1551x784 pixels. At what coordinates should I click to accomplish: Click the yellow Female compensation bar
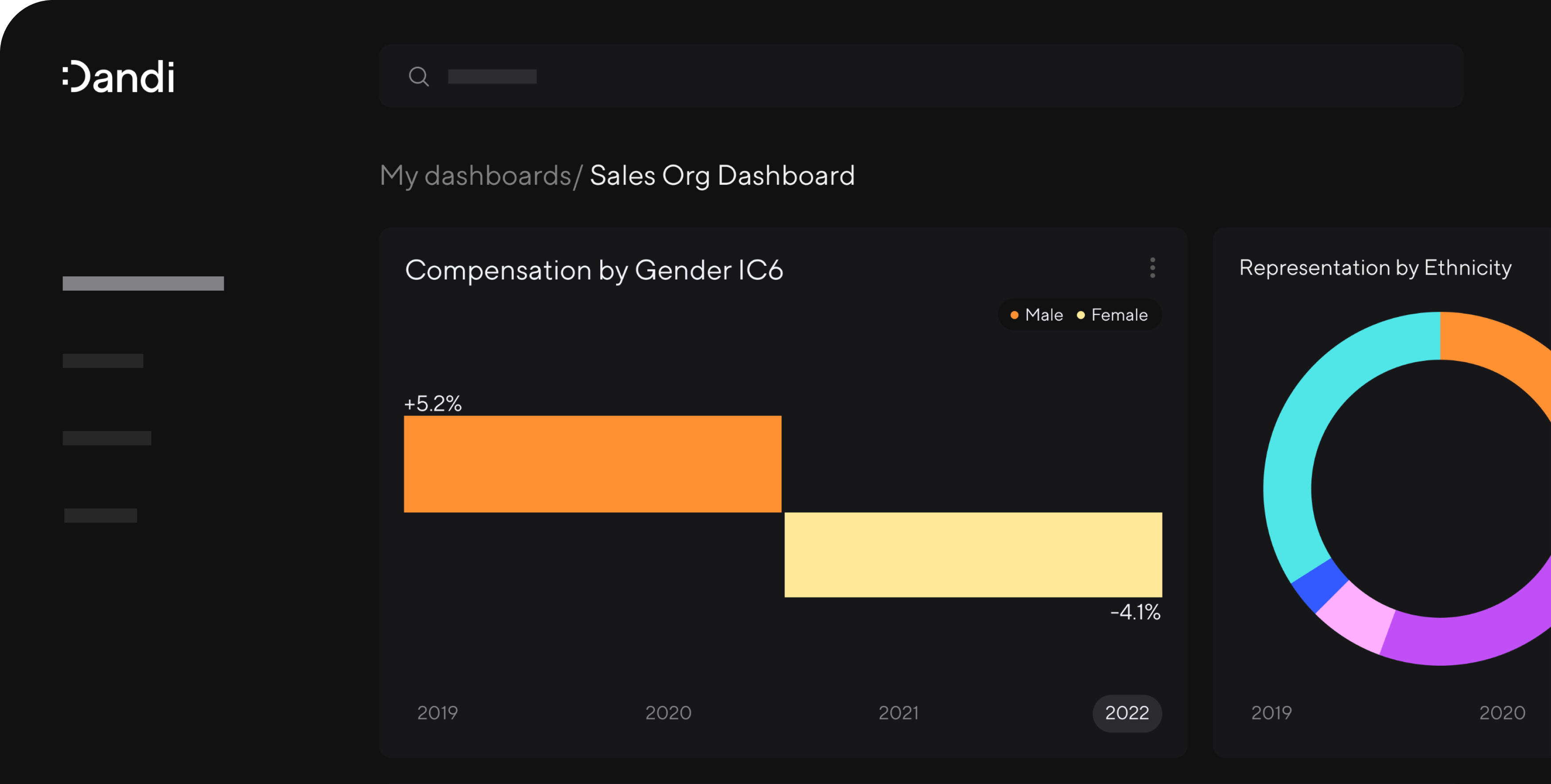pyautogui.click(x=973, y=555)
